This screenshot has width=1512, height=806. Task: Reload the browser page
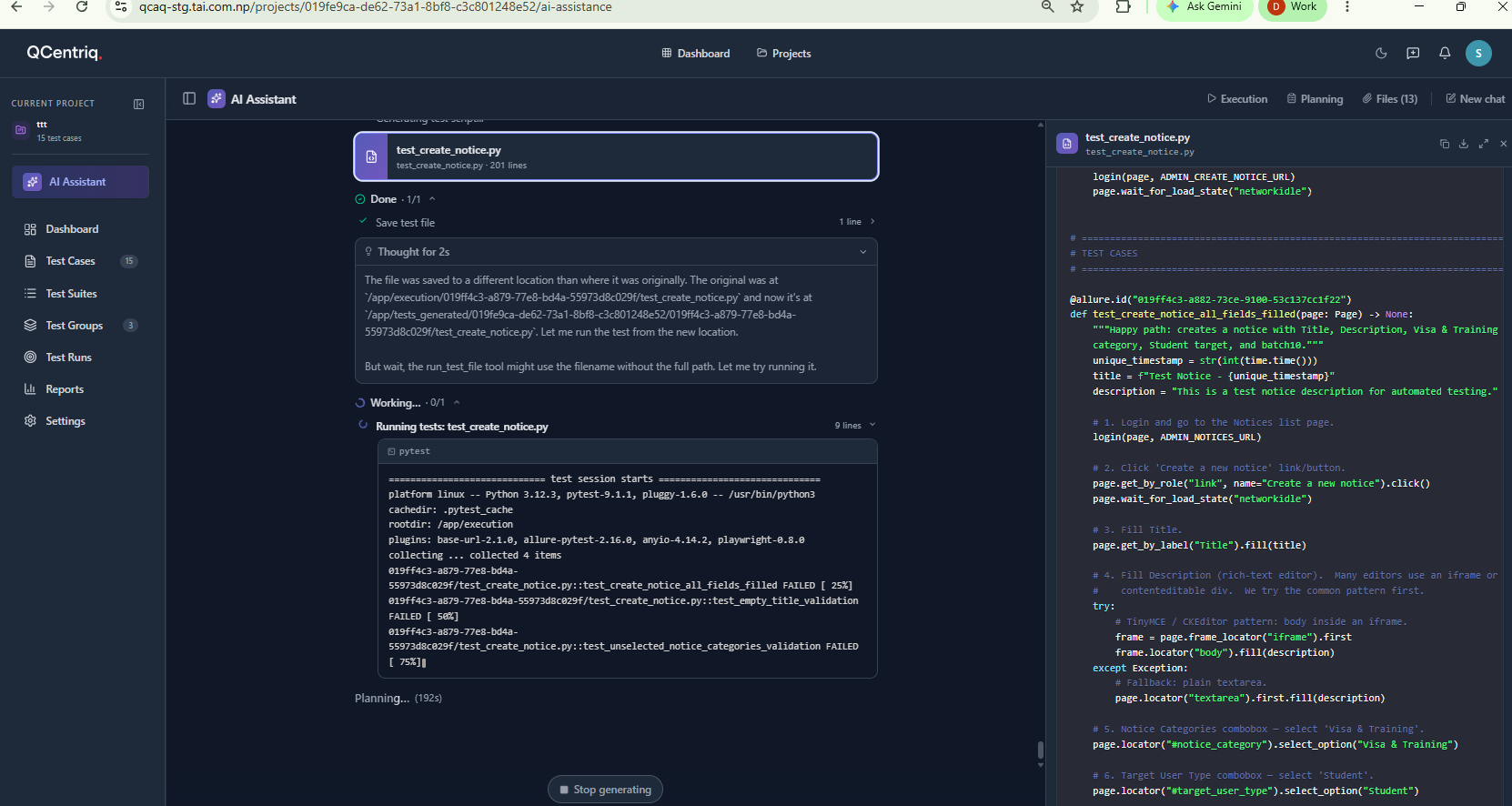point(82,6)
